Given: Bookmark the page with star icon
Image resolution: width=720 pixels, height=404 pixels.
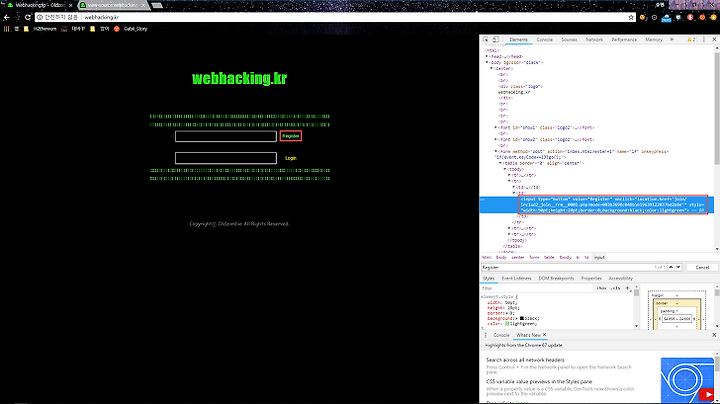Looking at the screenshot, I should coord(631,17).
